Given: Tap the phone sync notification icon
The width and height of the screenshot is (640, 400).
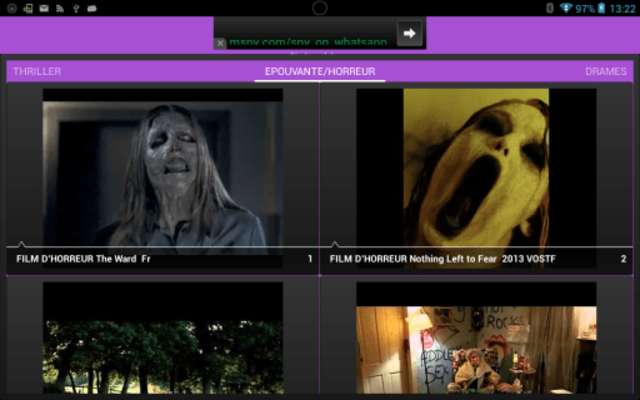Looking at the screenshot, I should 28,8.
